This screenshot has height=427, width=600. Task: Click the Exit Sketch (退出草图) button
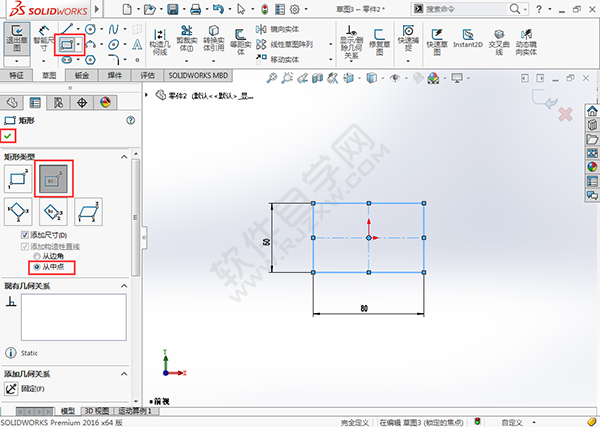(17, 38)
